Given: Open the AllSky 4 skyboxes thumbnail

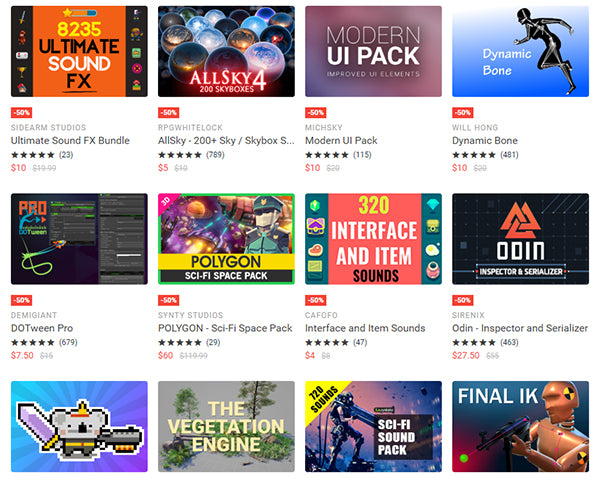Looking at the screenshot, I should click(226, 51).
